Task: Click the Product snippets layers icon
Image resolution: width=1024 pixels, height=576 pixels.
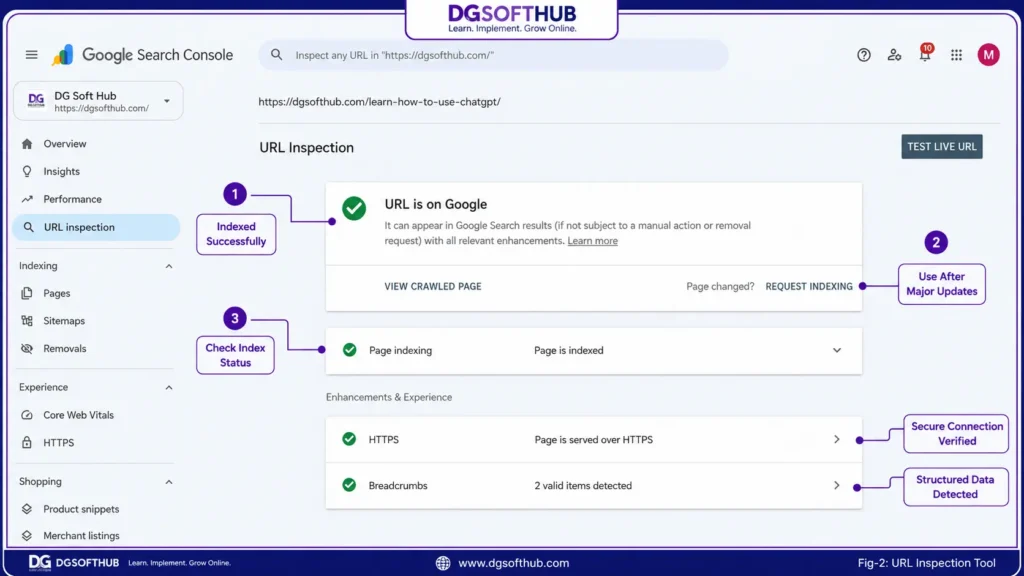Action: click(x=27, y=509)
